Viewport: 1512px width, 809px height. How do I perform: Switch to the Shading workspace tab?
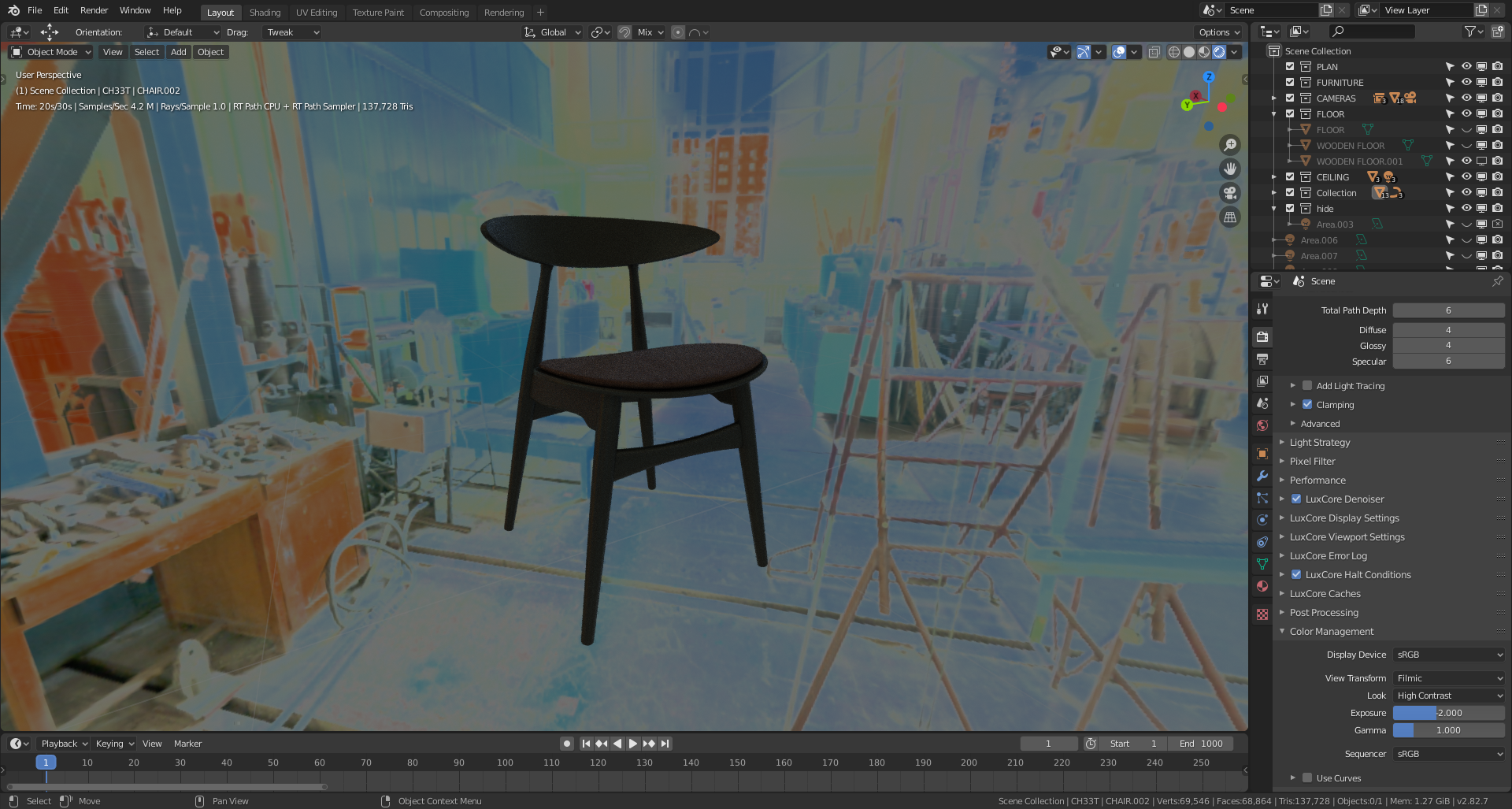(x=265, y=13)
